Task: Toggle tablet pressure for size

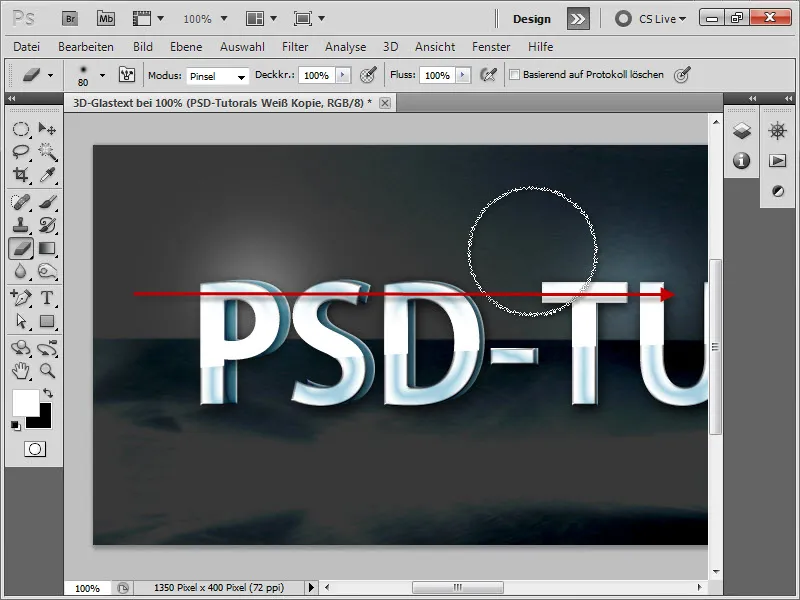Action: coord(682,75)
